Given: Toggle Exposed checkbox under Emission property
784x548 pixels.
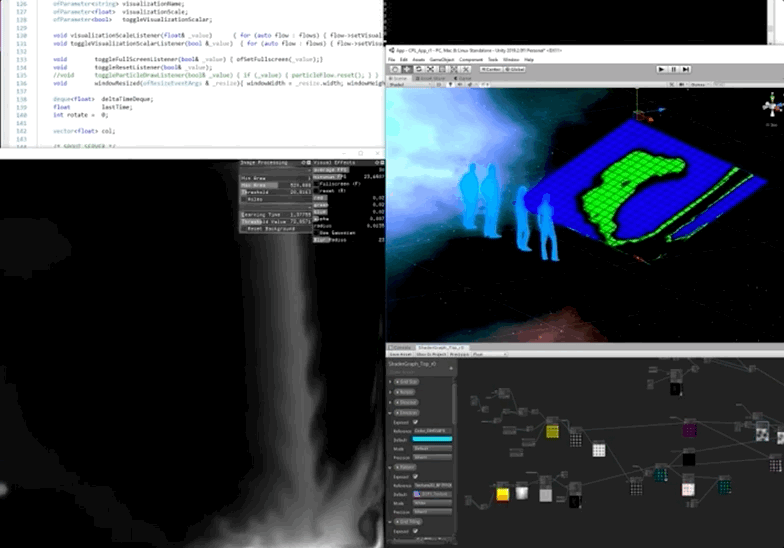Looking at the screenshot, I should pos(416,422).
